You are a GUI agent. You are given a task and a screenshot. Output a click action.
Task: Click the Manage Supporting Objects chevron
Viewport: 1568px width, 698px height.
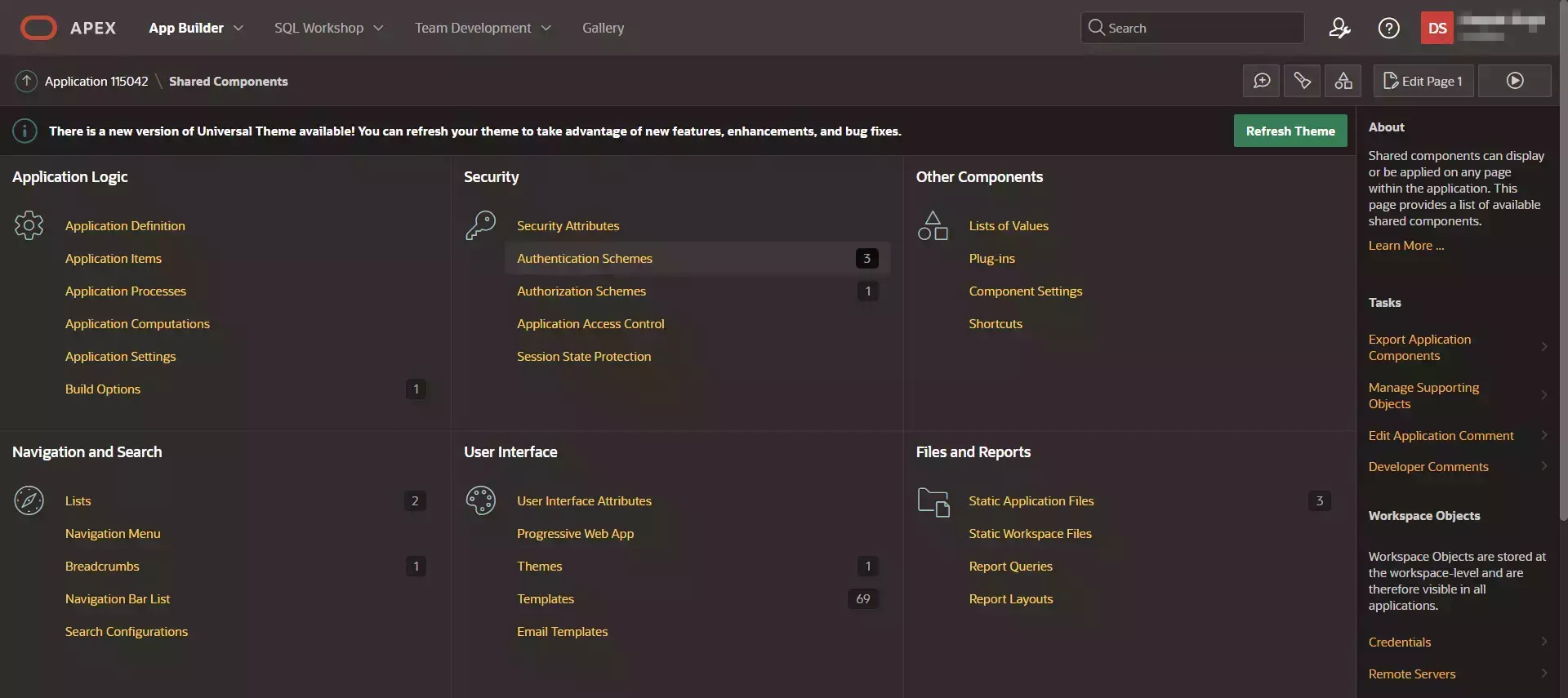[1543, 395]
